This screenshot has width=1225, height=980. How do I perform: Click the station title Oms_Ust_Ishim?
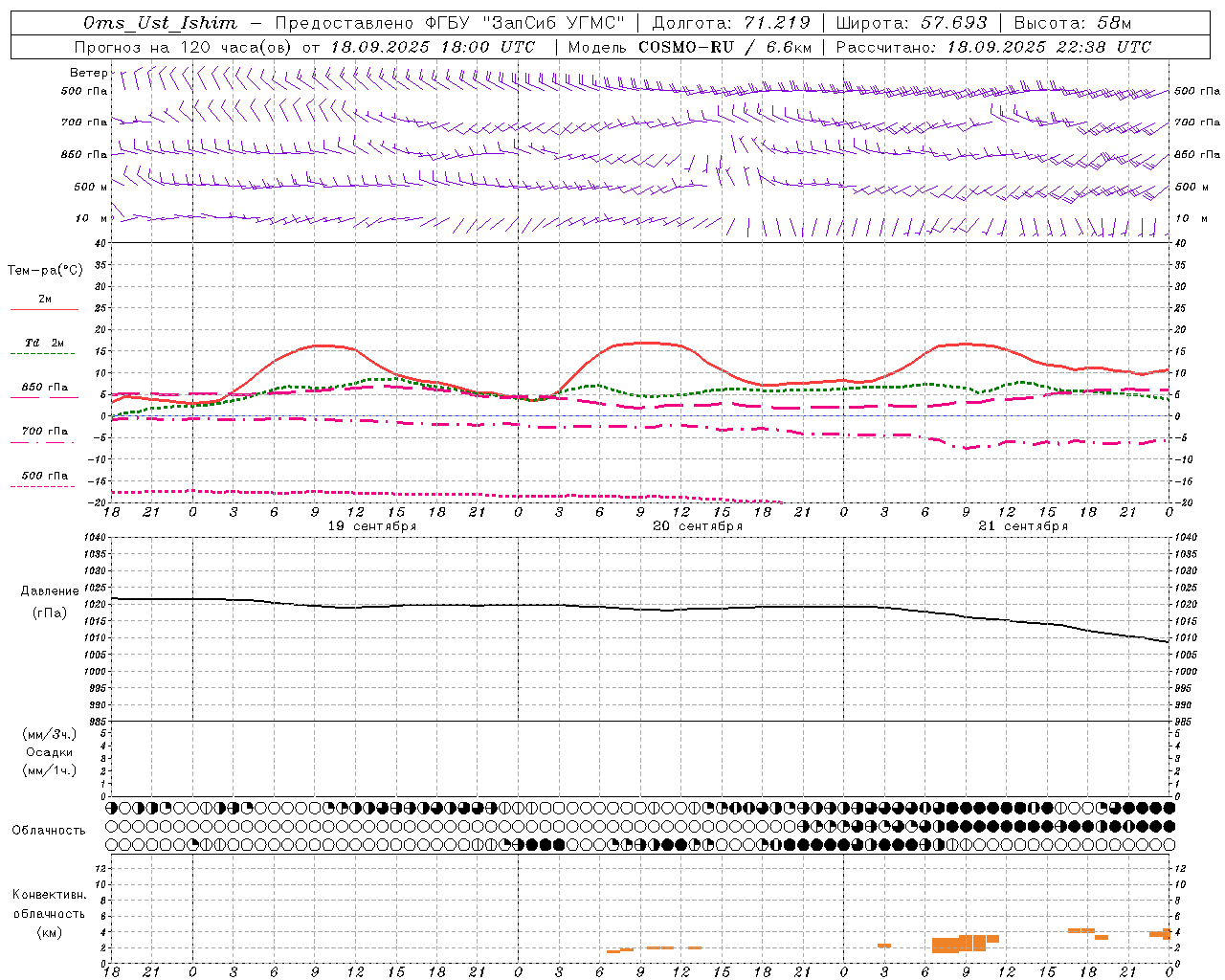160,23
